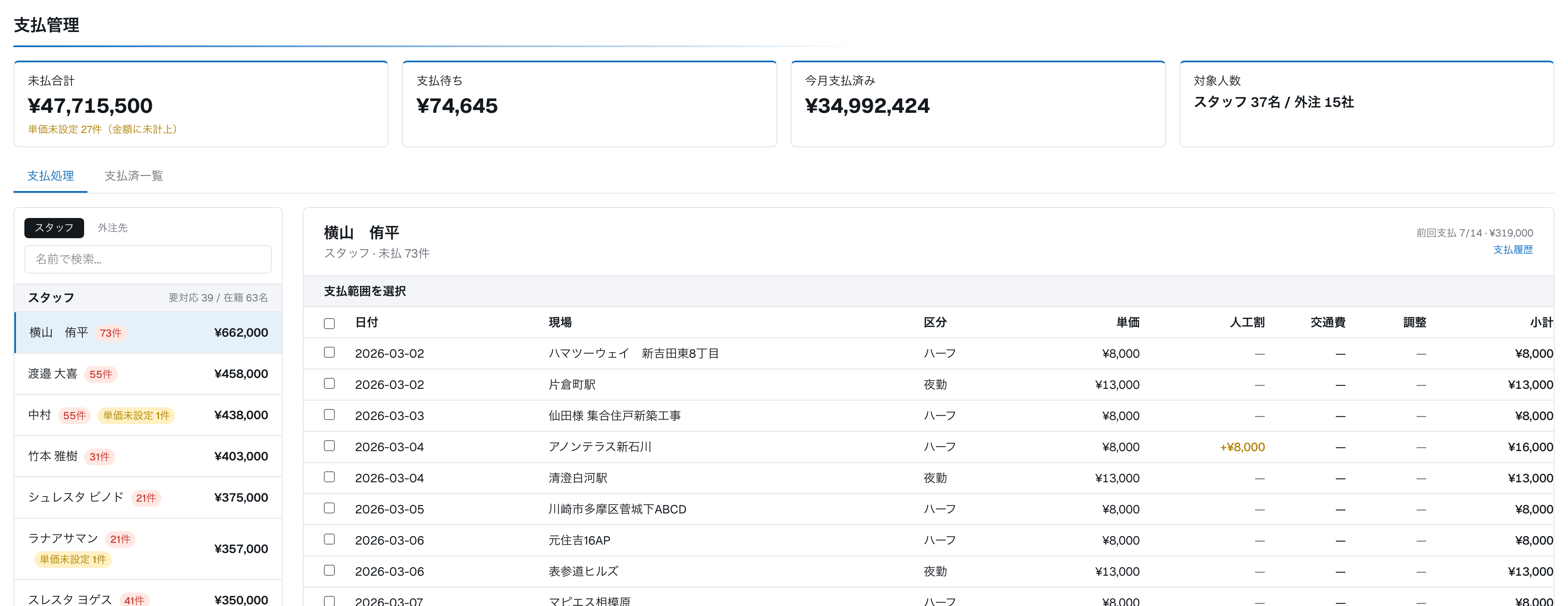Click the 支払範囲を選択 section heading
Image resolution: width=1568 pixels, height=606 pixels.
click(365, 291)
